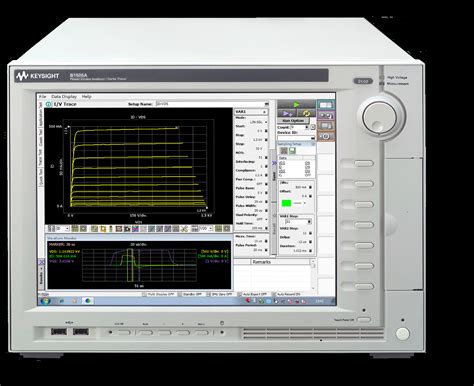Click the last icon of graph toolbar
The image size is (474, 386).
tap(227, 229)
